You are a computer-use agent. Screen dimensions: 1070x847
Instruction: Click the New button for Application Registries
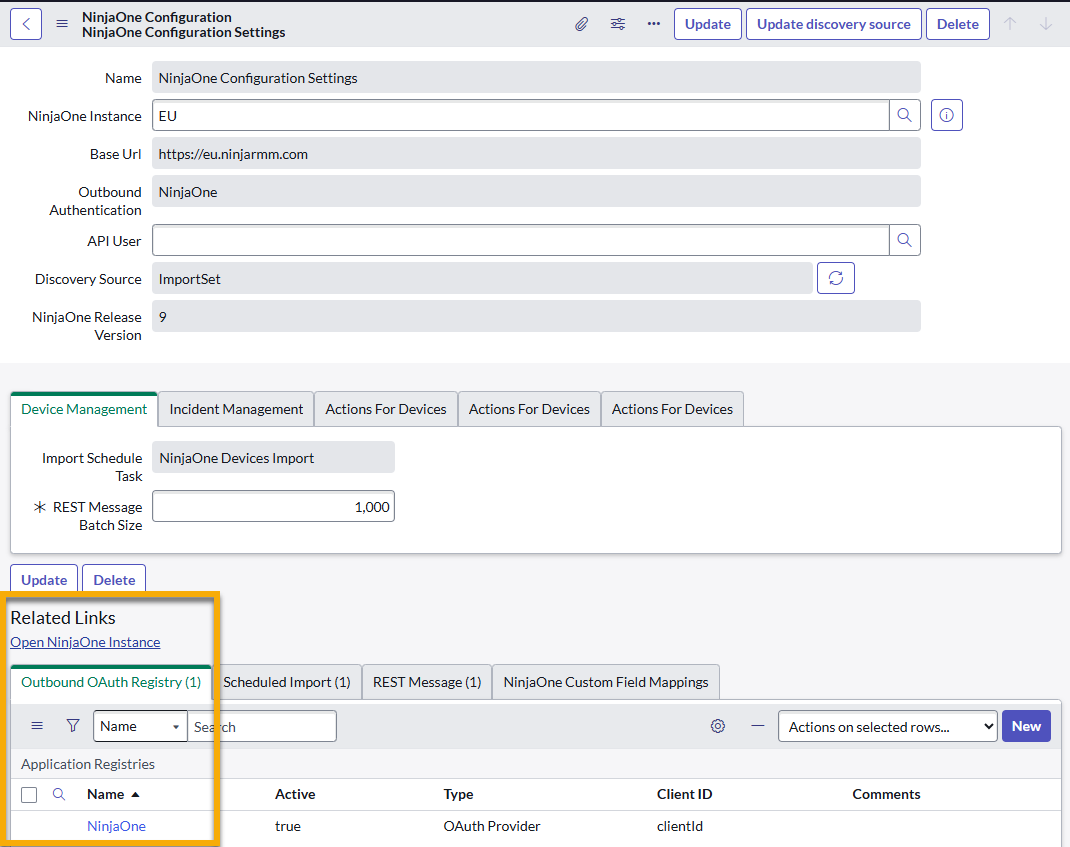pyautogui.click(x=1026, y=726)
